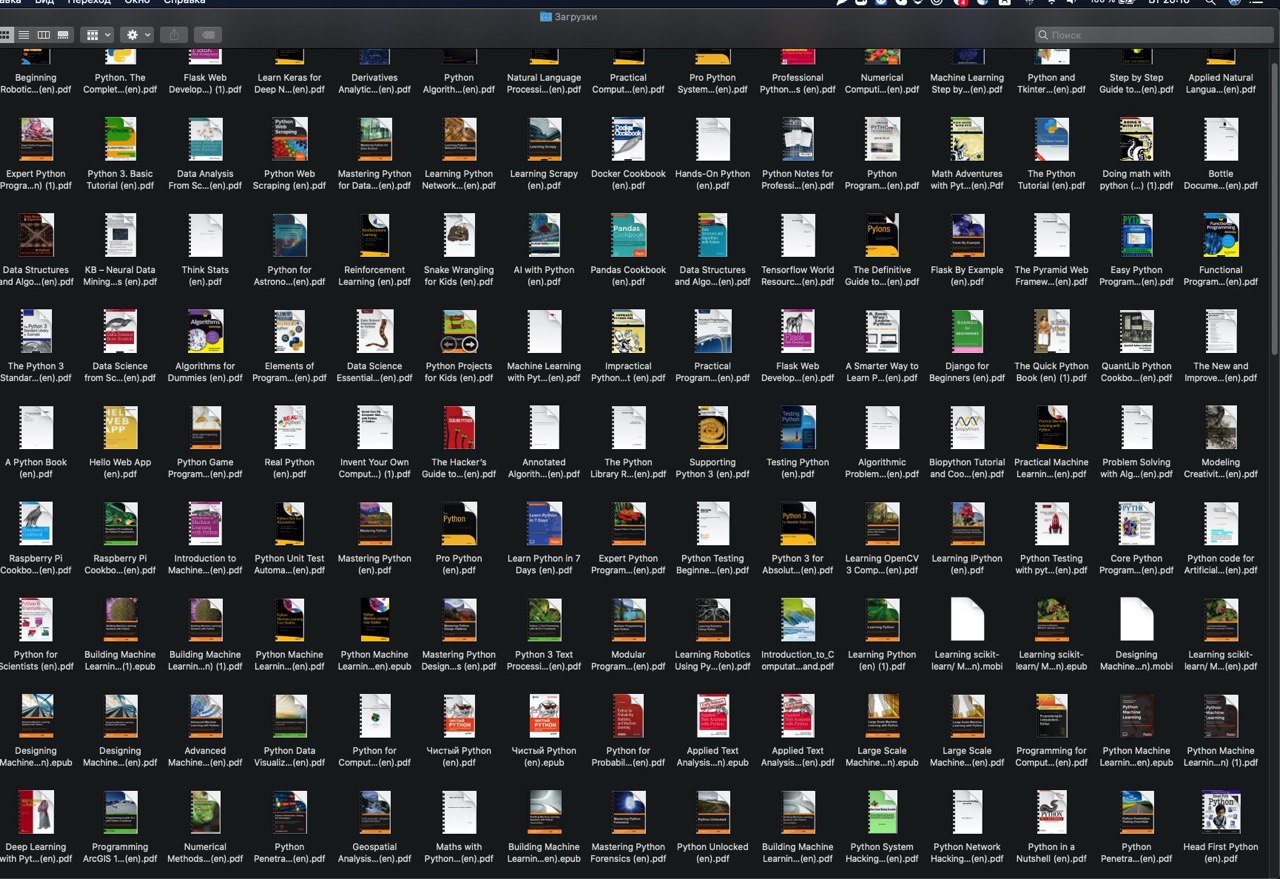This screenshot has height=879, width=1280.
Task: Select Django for Beginners file icon
Action: click(967, 332)
